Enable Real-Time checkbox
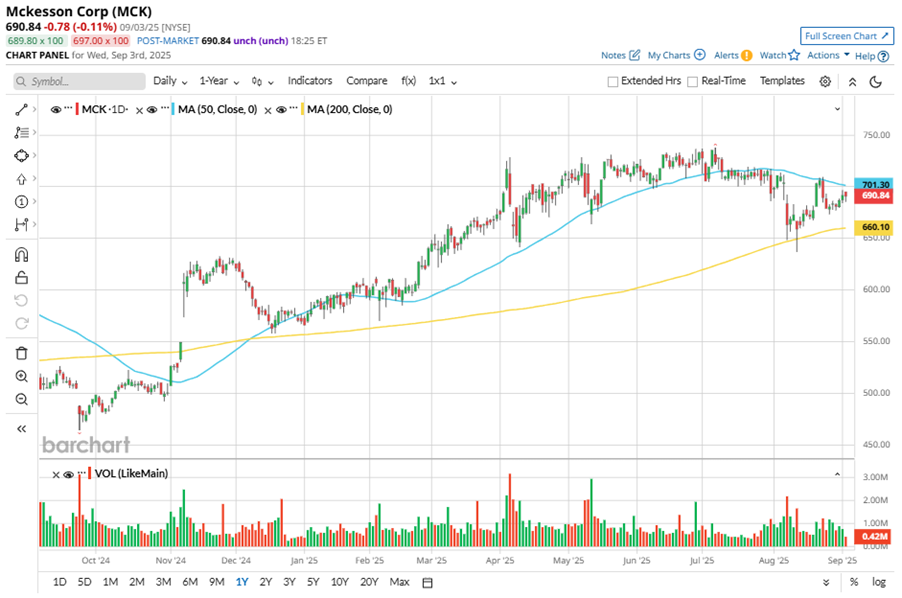The height and width of the screenshot is (598, 902). (x=693, y=82)
